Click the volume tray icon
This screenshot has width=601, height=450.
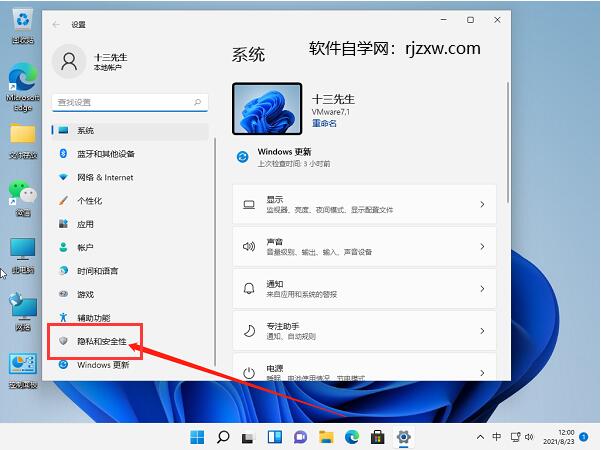pyautogui.click(x=529, y=437)
